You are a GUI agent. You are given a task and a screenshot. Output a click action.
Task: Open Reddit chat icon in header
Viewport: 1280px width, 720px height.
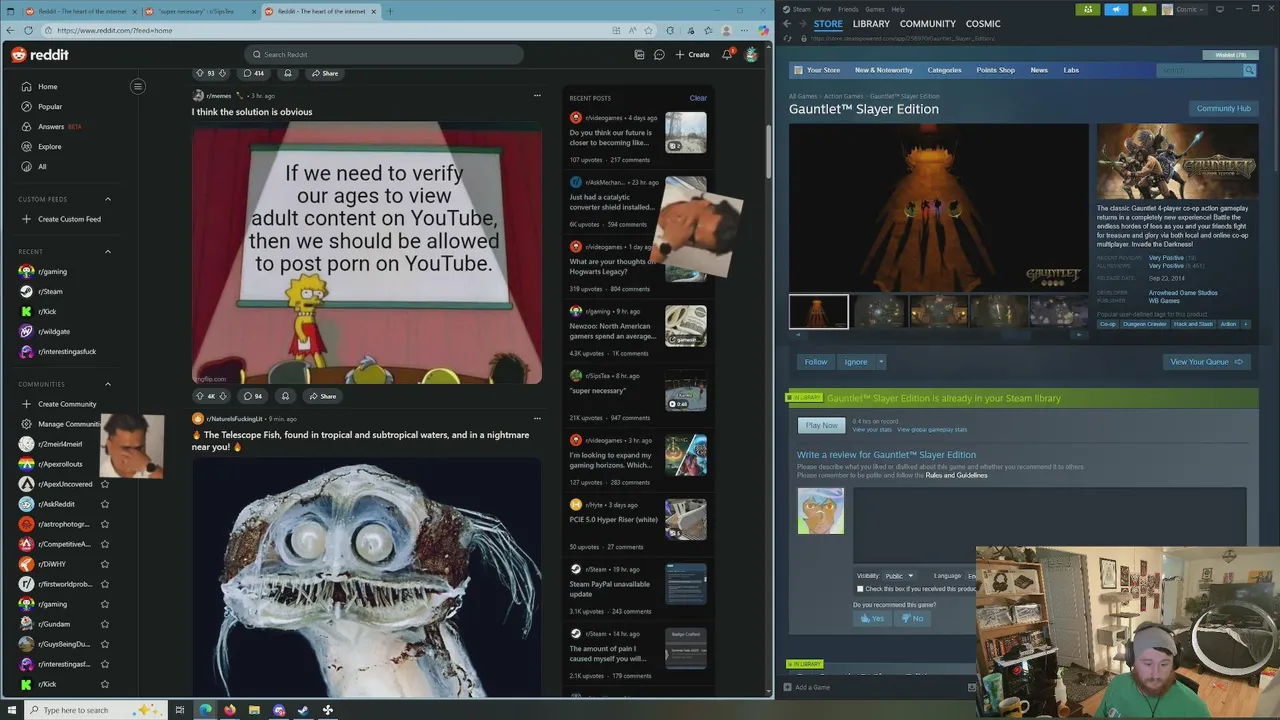tap(659, 55)
